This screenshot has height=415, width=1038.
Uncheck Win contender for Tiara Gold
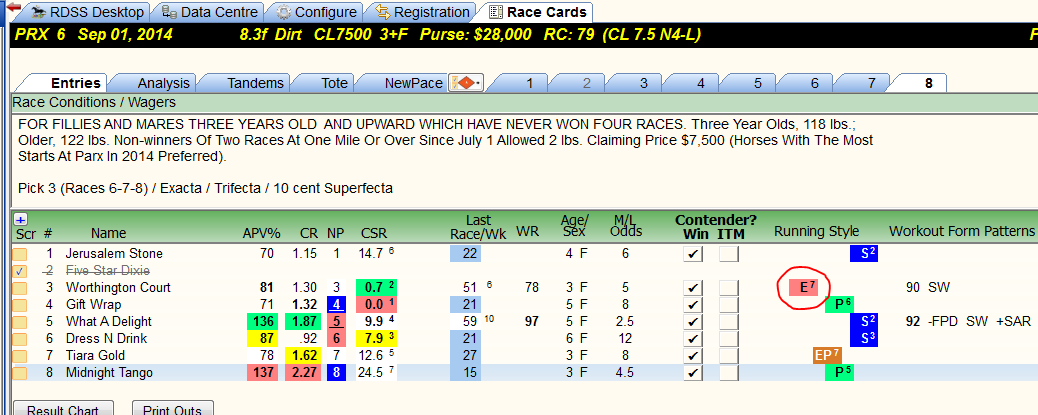[x=692, y=355]
